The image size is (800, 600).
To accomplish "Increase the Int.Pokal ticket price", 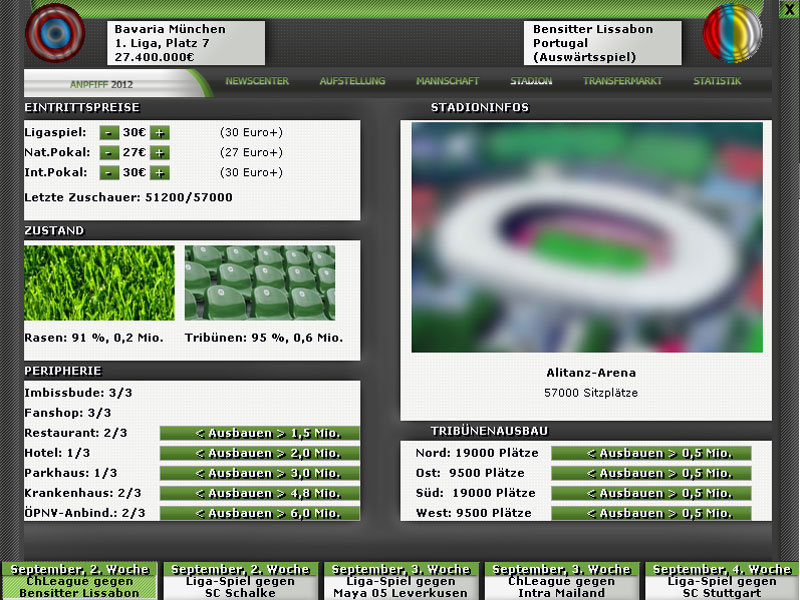I will coord(160,172).
